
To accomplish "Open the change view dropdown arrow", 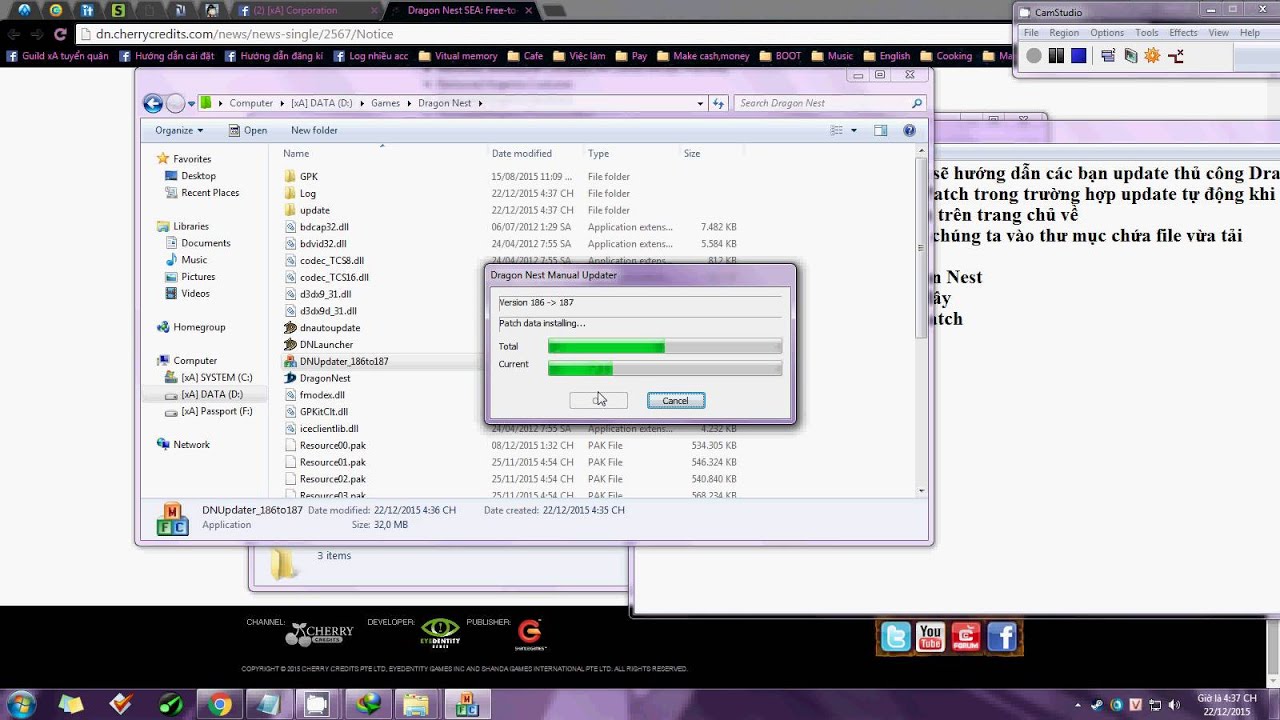I will pyautogui.click(x=853, y=130).
